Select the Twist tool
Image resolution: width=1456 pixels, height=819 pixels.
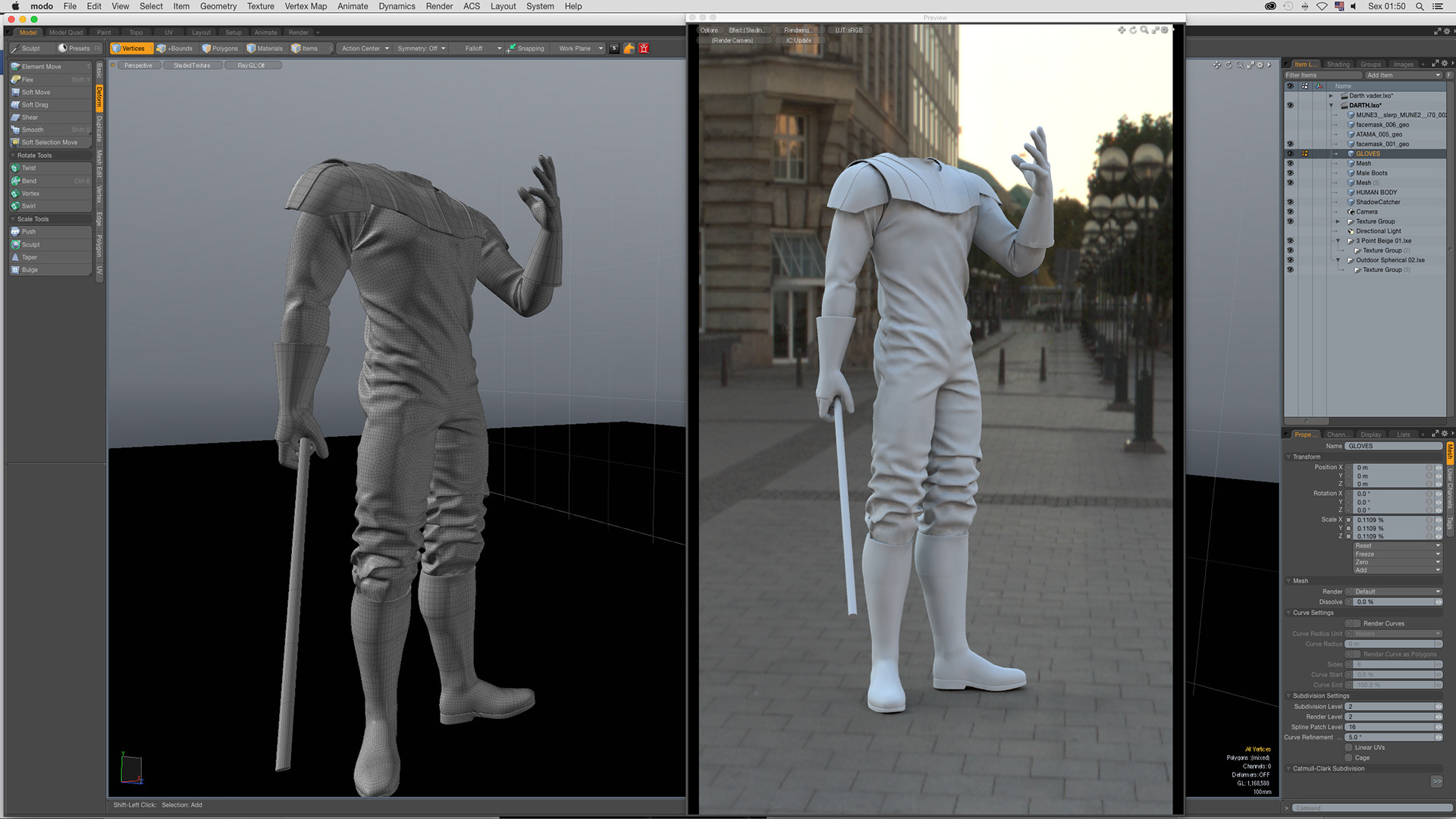click(x=50, y=168)
